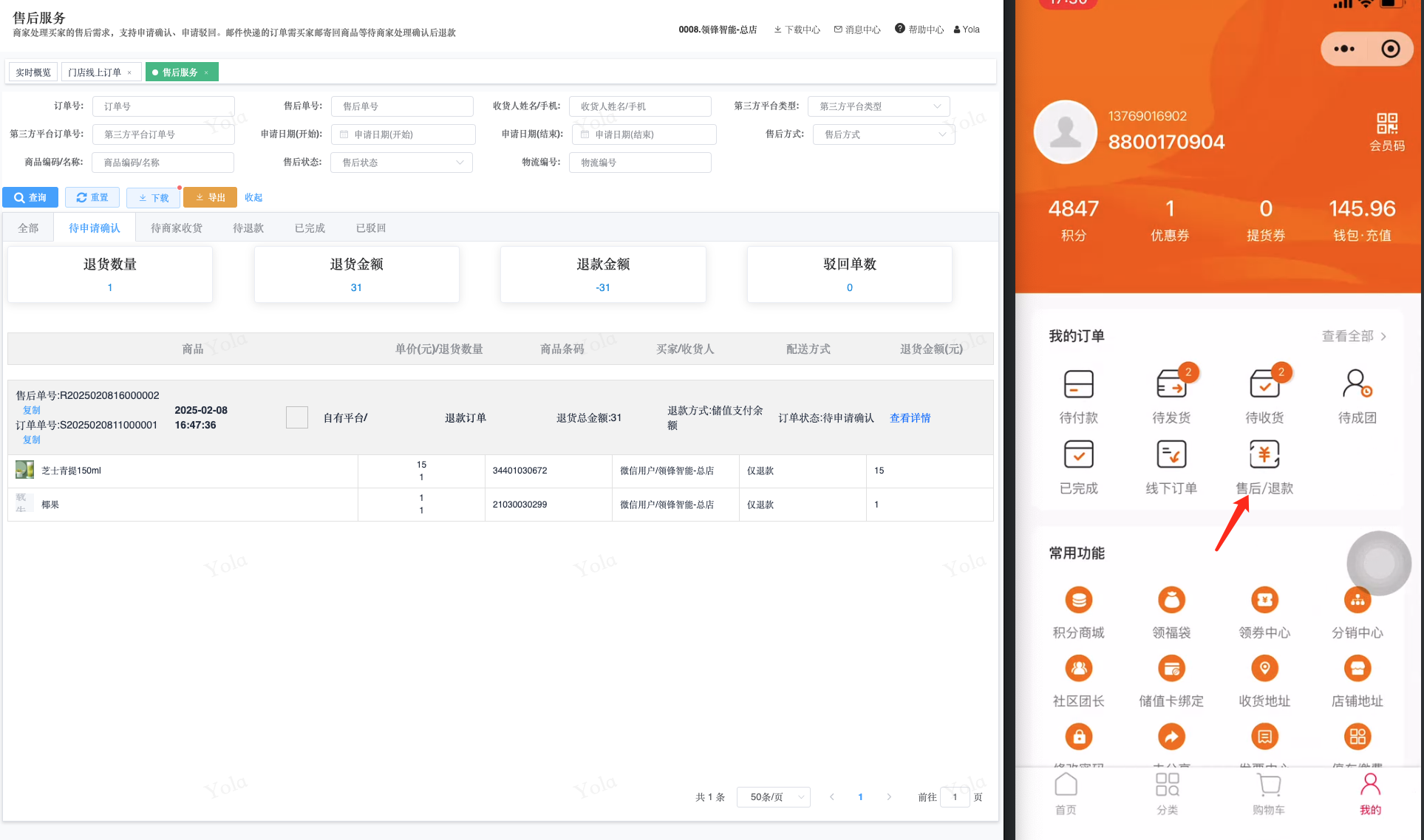
Task: Tap the 分销中心 distribution center icon
Action: 1357,600
